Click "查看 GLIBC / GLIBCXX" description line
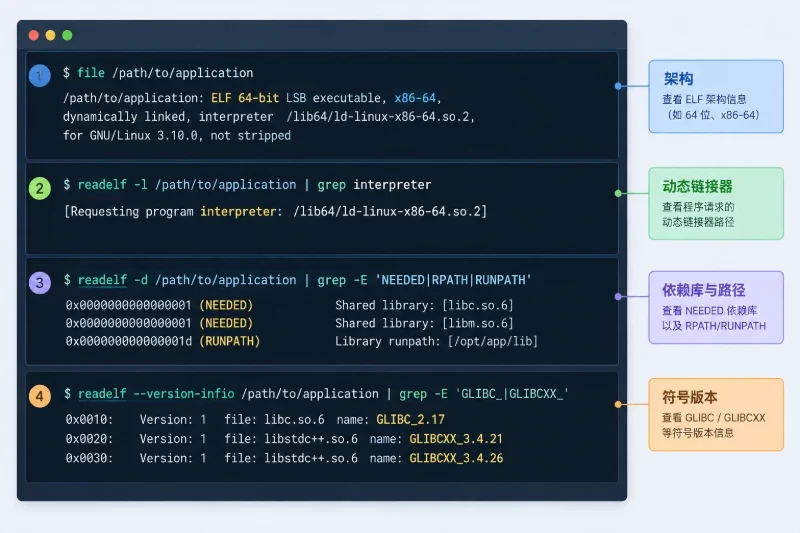The image size is (800, 533). point(714,418)
